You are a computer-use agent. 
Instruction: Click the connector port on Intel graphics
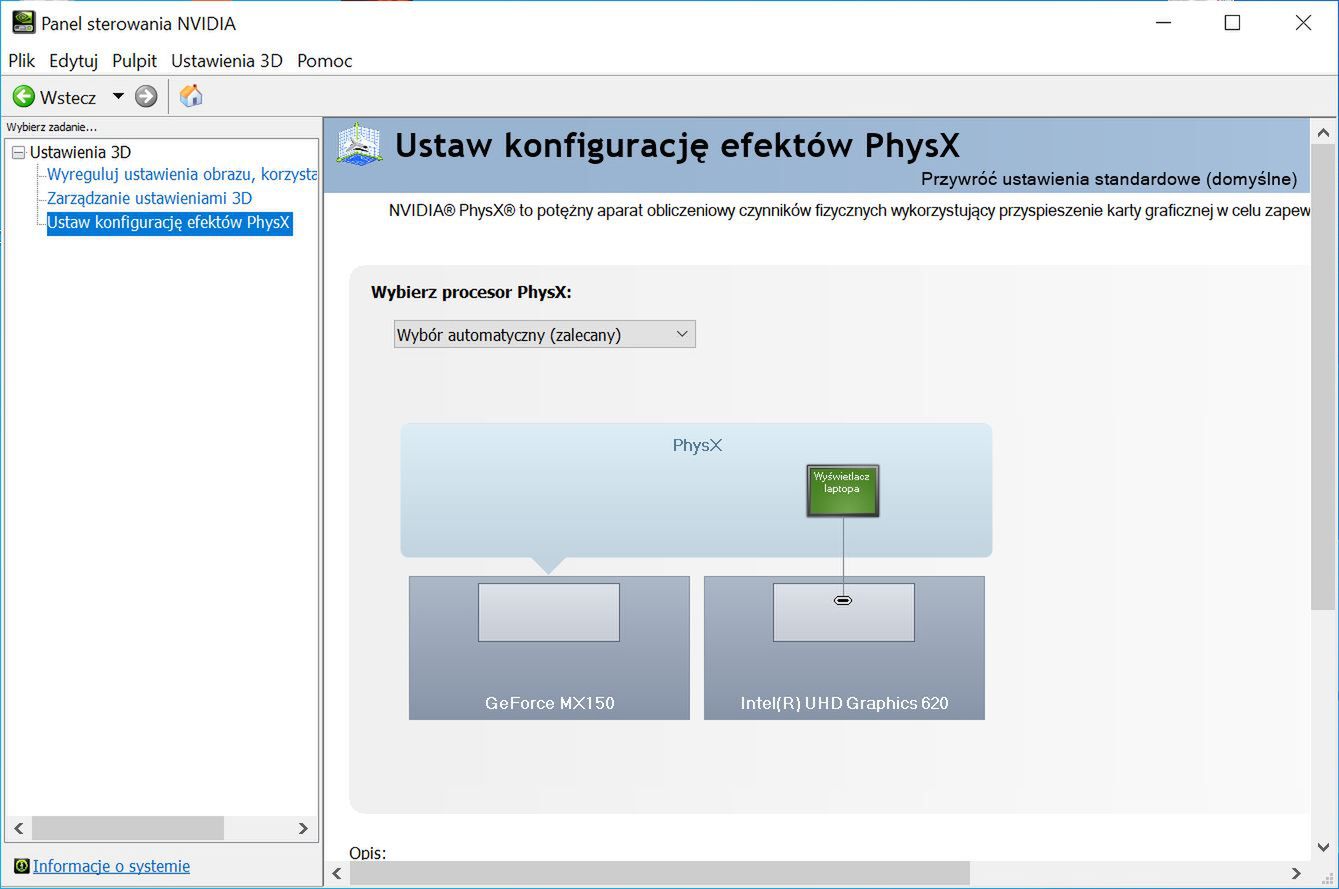tap(843, 600)
